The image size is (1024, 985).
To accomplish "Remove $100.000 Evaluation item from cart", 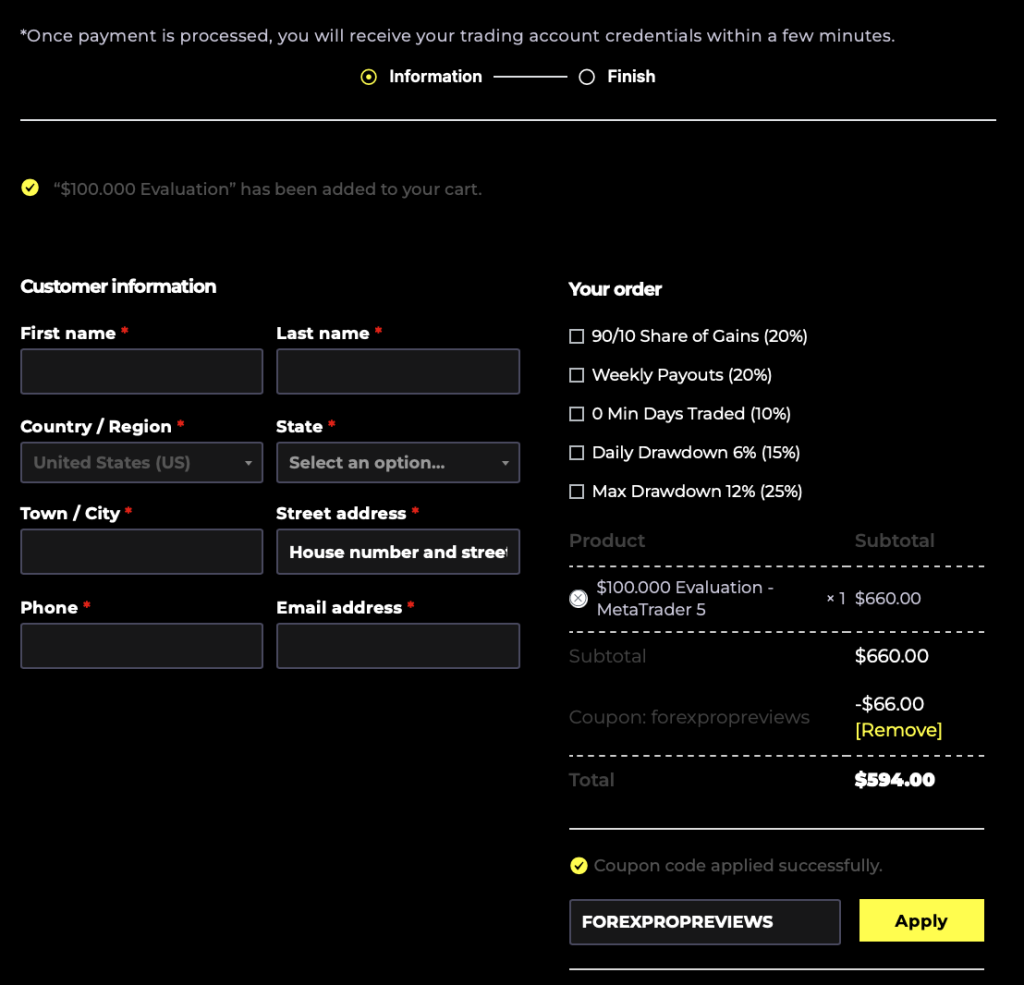I will tap(578, 598).
